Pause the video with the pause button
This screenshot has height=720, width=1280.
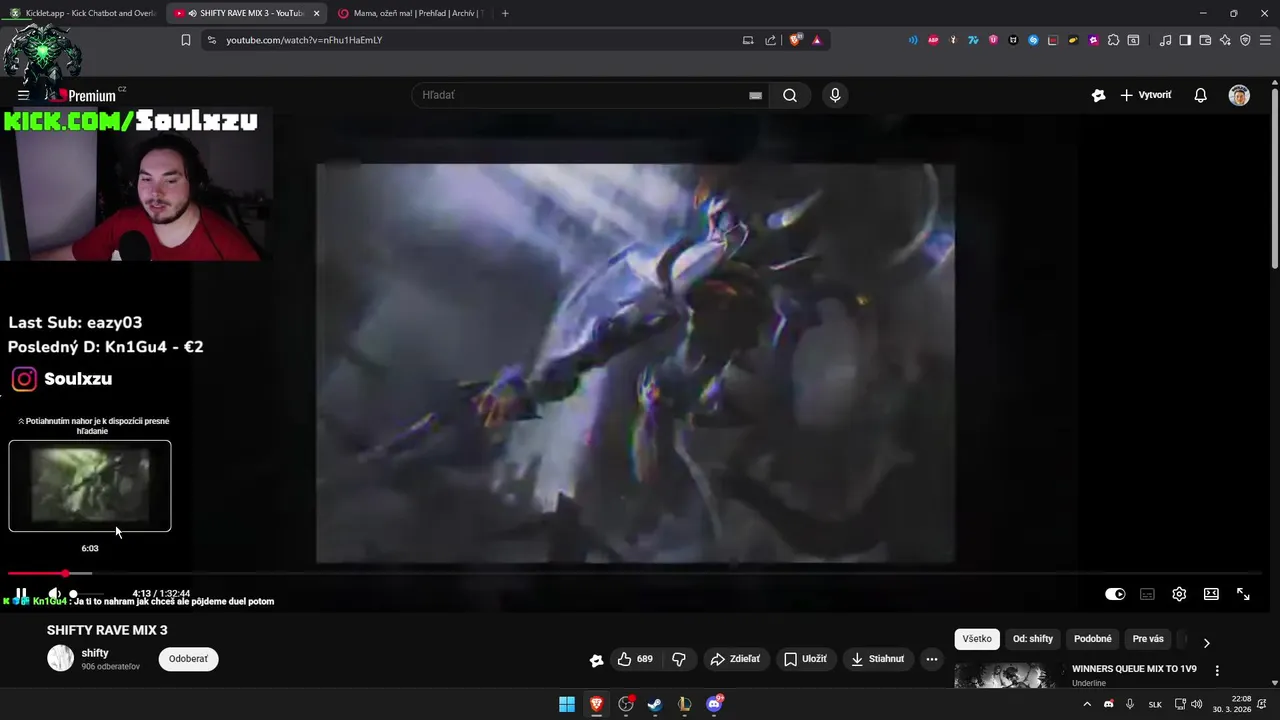point(21,594)
